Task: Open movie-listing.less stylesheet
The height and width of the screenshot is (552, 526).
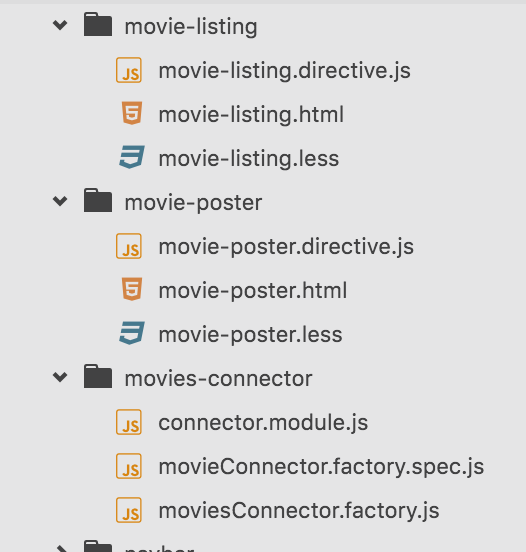Action: tap(249, 159)
